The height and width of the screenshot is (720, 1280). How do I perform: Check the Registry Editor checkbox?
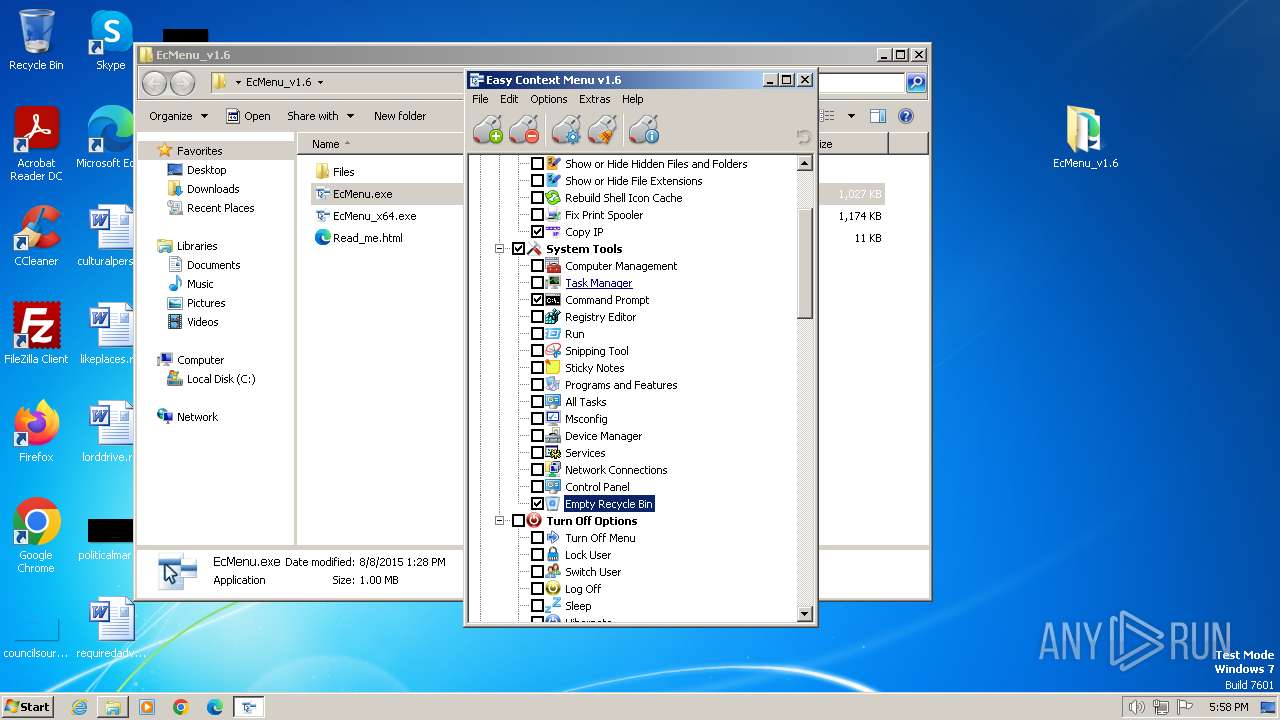[537, 317]
